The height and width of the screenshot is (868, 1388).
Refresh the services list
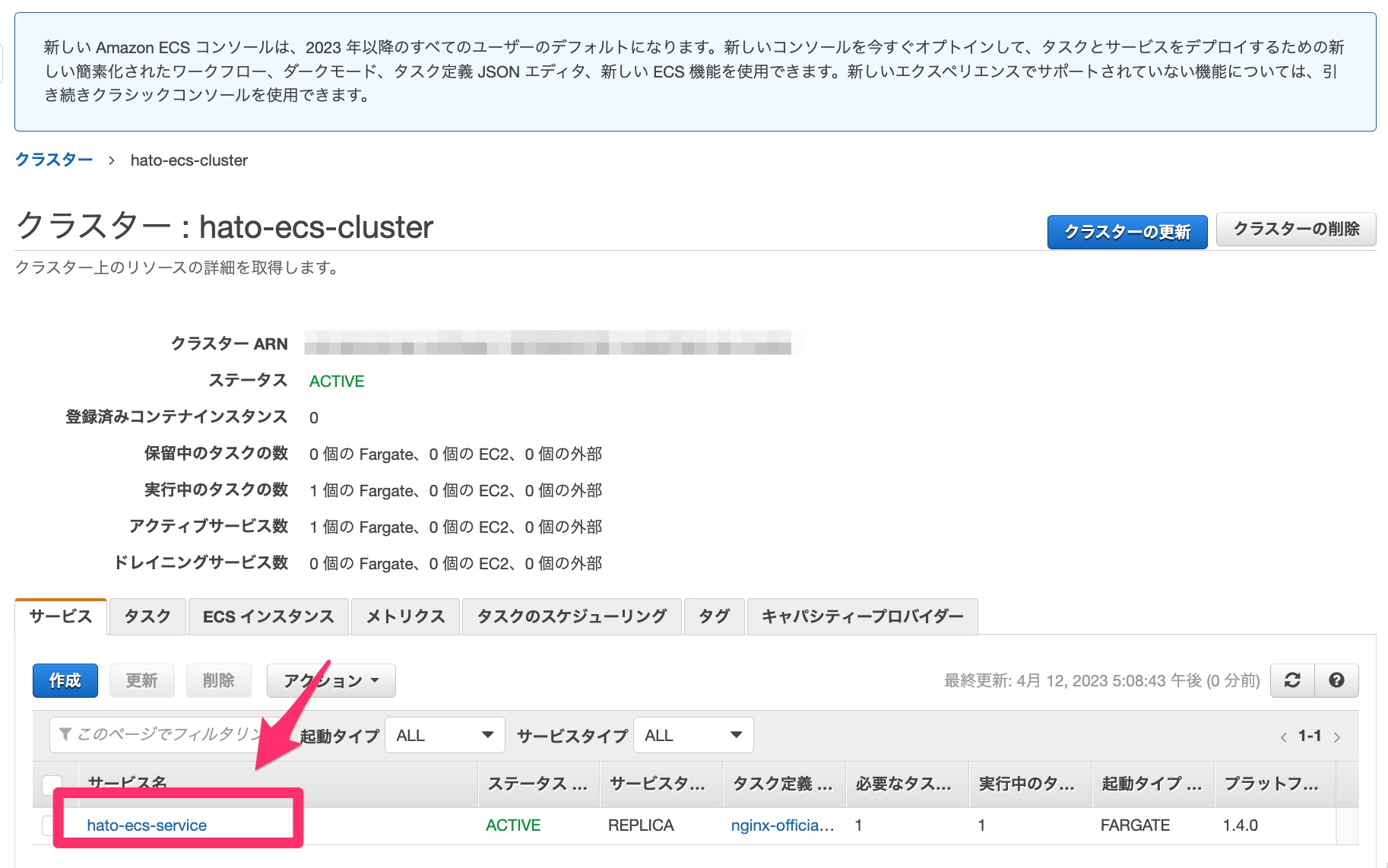[1293, 680]
